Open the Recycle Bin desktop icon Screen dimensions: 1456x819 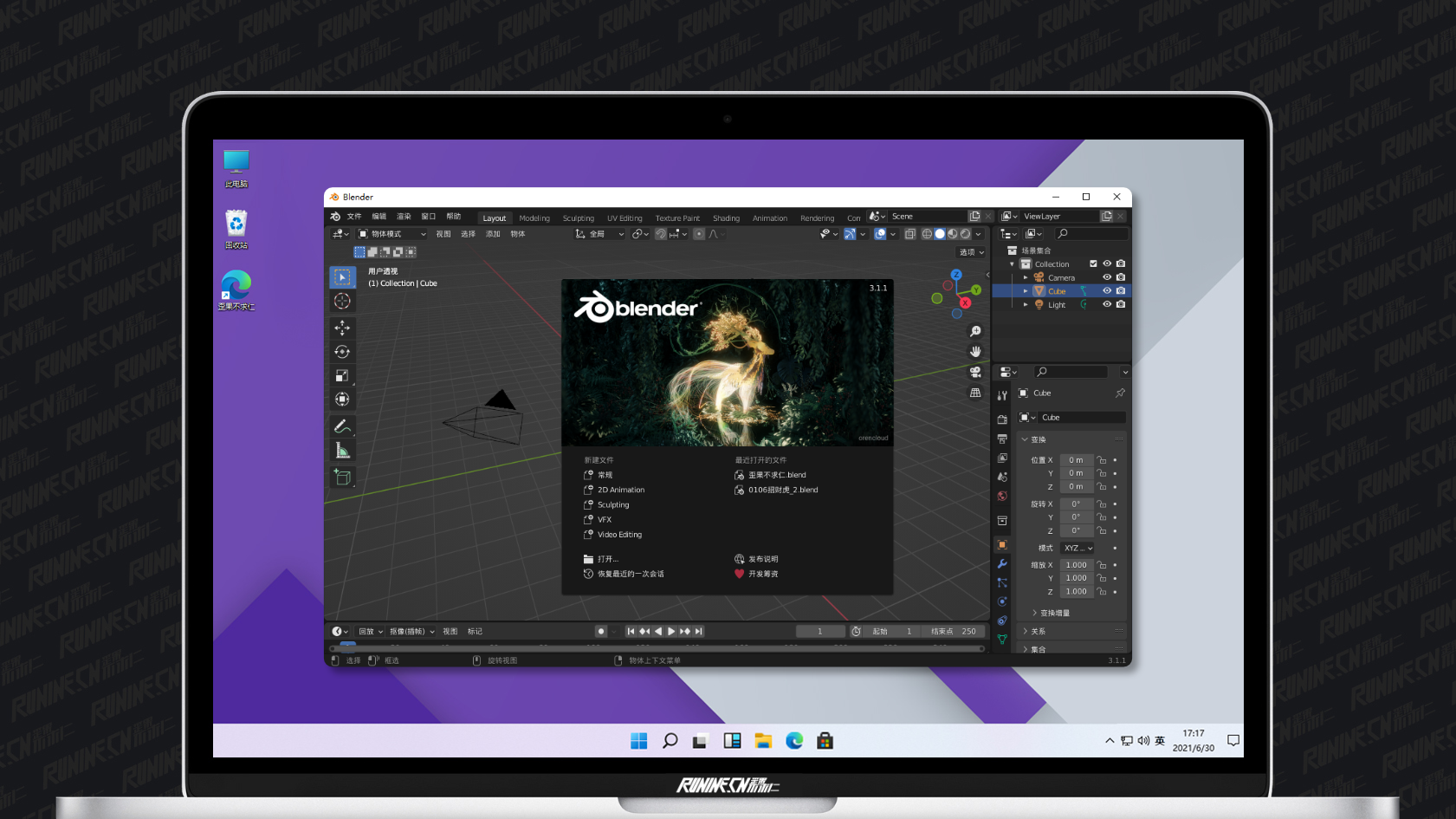click(236, 229)
